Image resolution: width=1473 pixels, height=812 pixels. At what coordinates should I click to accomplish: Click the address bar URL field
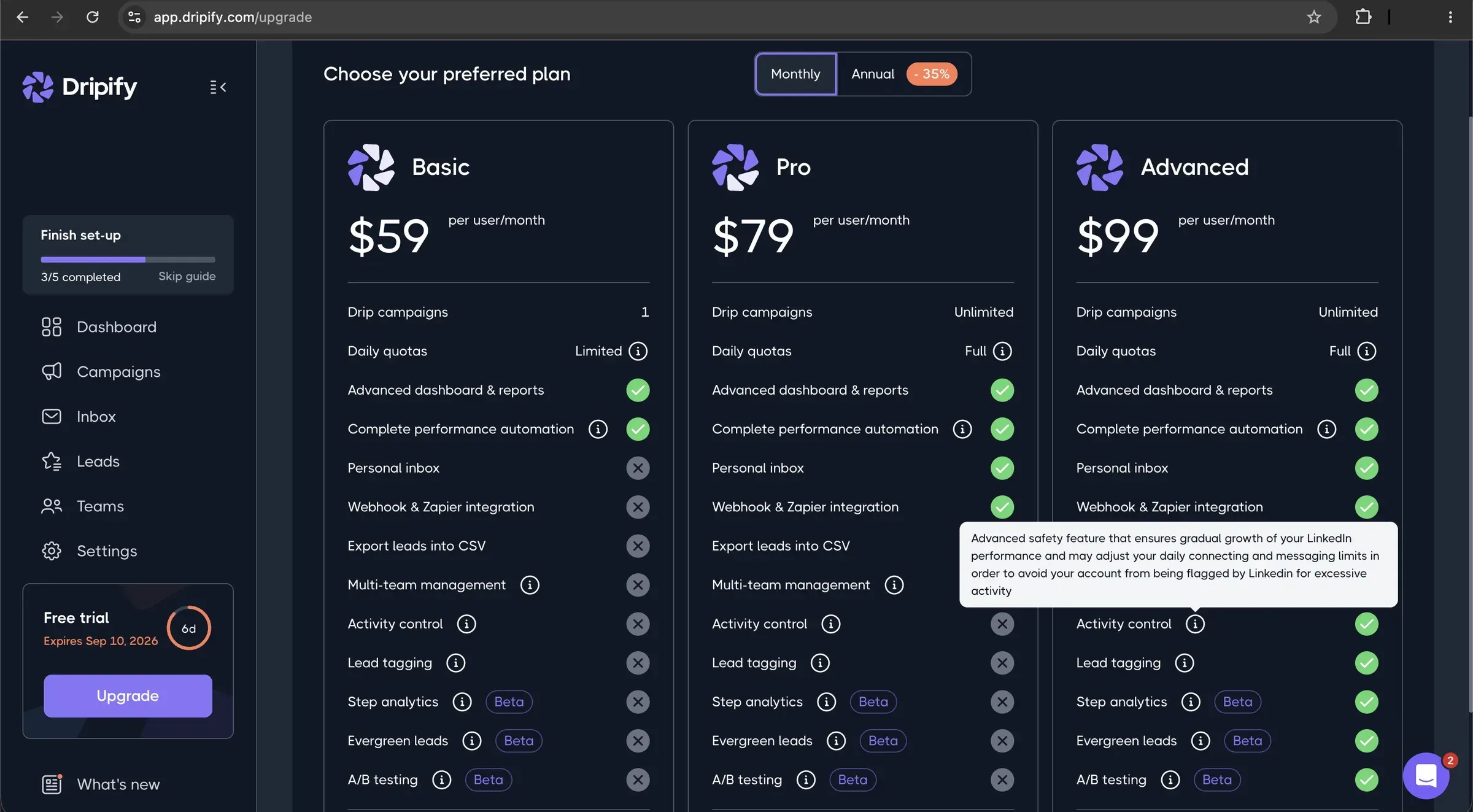tap(727, 17)
